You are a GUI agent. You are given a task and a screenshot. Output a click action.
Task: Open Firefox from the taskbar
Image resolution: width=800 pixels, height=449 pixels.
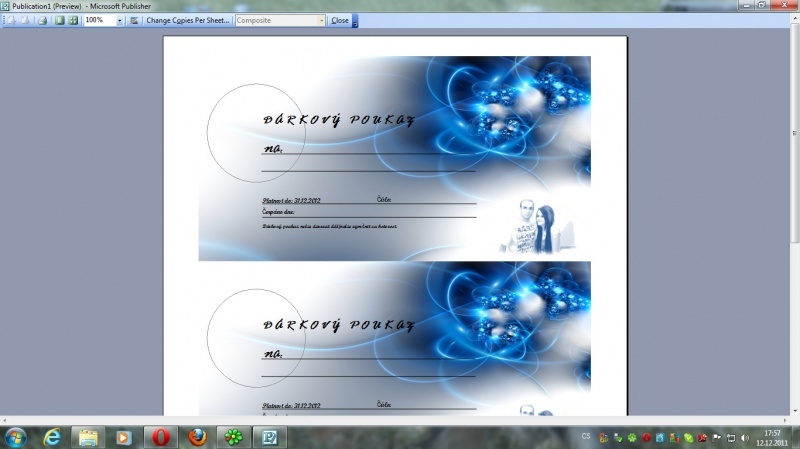(x=196, y=437)
